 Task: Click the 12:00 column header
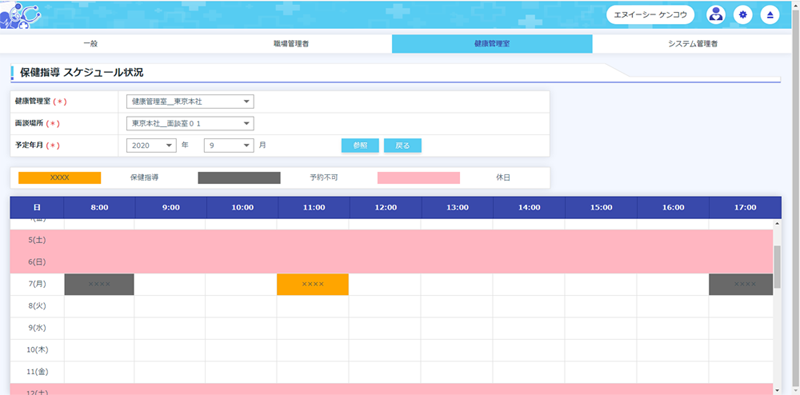[386, 208]
